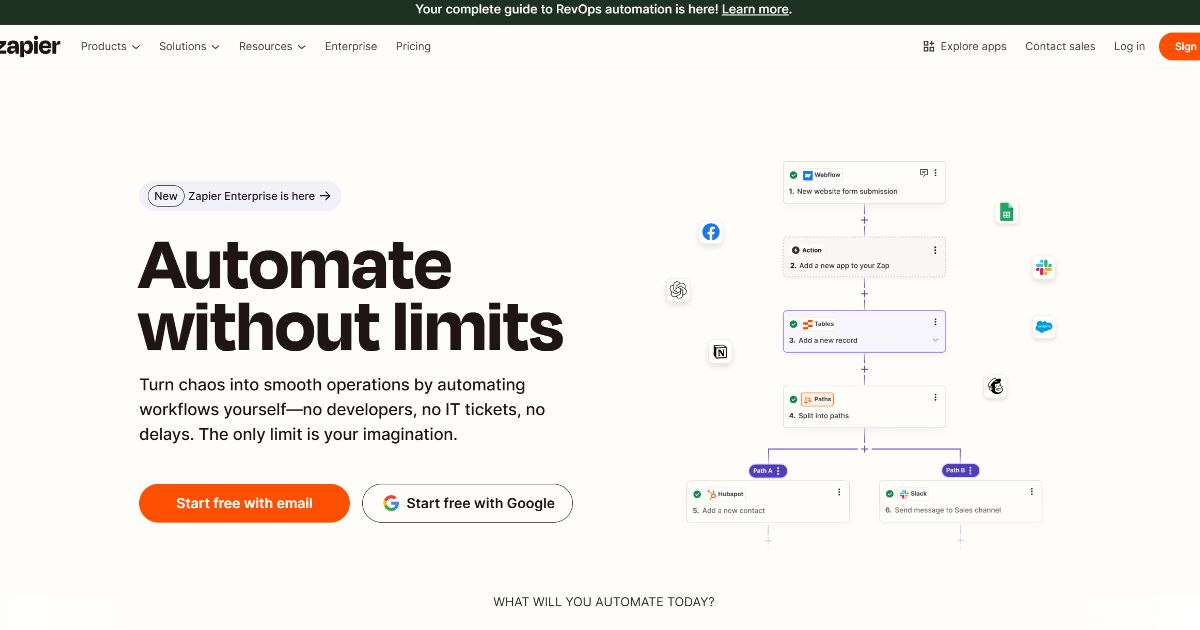Open the Path A options menu
1200x630 pixels.
coord(776,470)
